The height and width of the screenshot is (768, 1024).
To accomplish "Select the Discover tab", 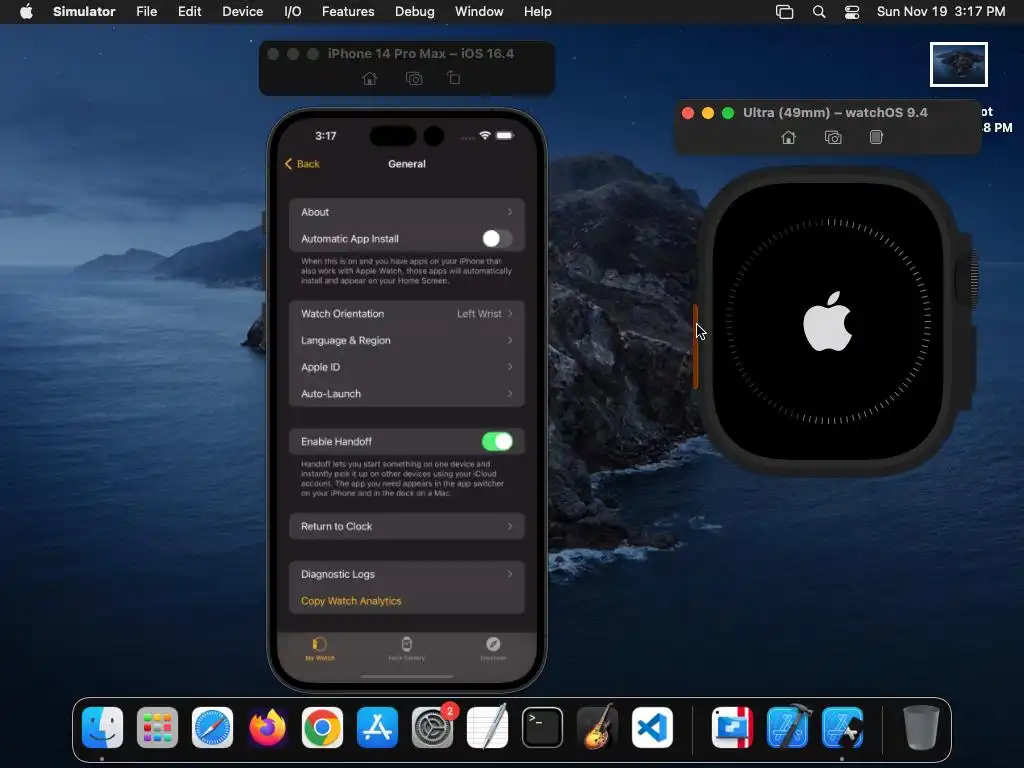I will pyautogui.click(x=493, y=649).
